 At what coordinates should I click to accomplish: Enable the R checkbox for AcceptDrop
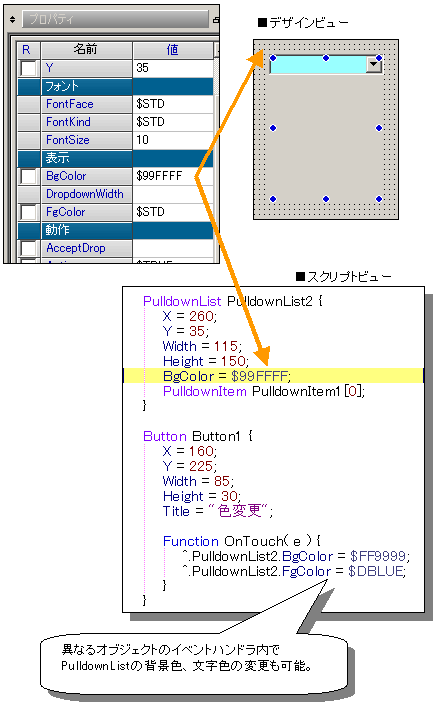coord(29,248)
